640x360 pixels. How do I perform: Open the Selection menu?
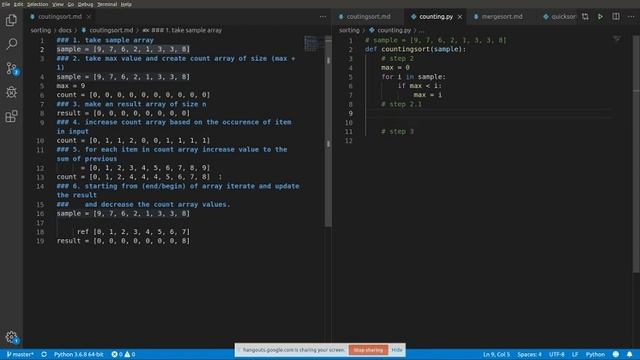(38, 4)
